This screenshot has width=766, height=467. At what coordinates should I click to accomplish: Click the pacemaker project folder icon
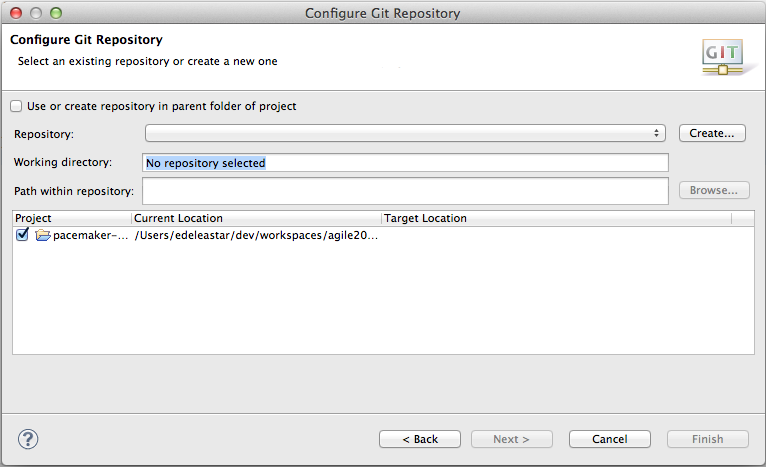tap(43, 235)
